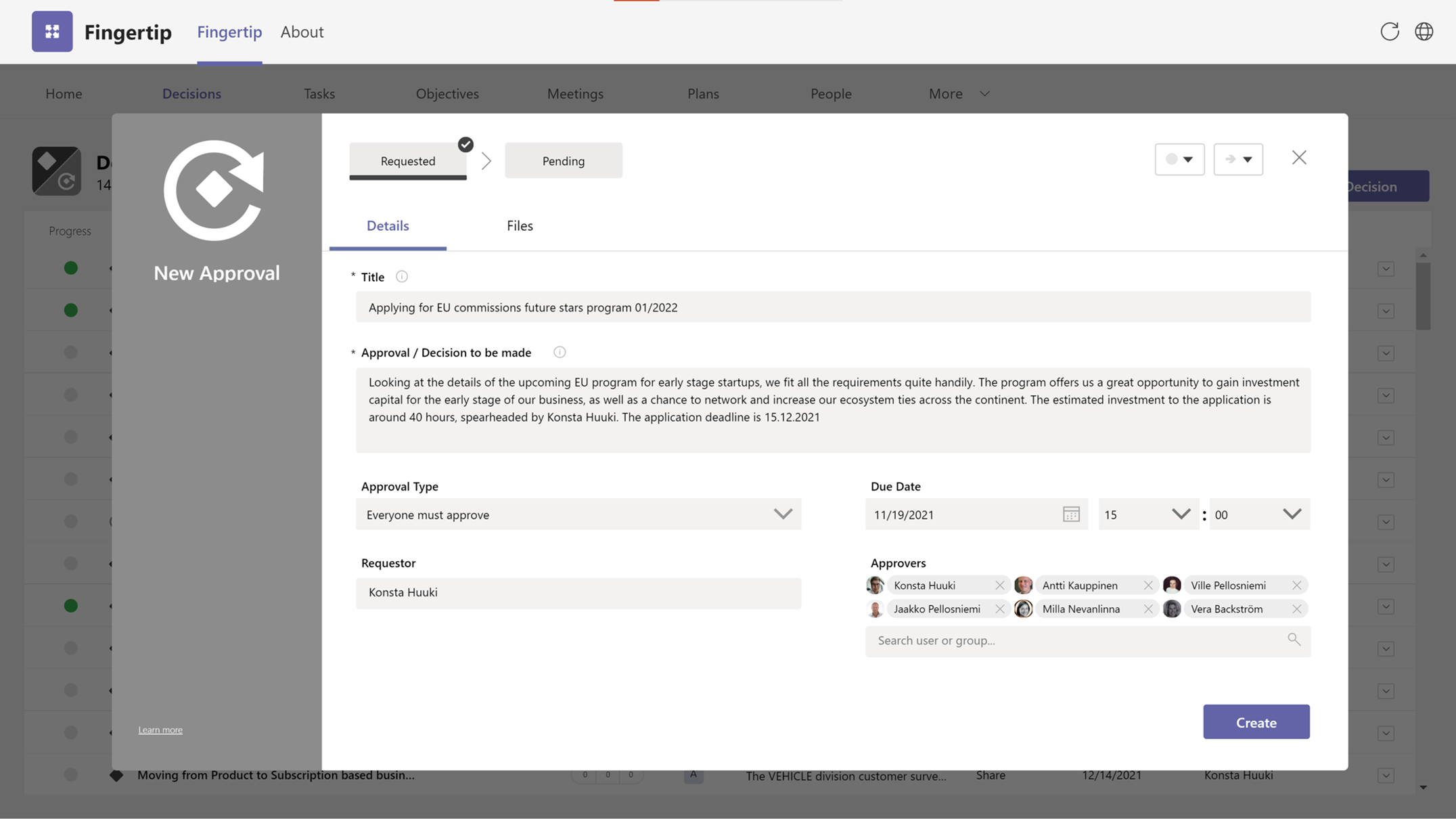Screen dimensions: 1456x819
Task: Remove approver Konsta Huuki
Action: pyautogui.click(x=999, y=585)
